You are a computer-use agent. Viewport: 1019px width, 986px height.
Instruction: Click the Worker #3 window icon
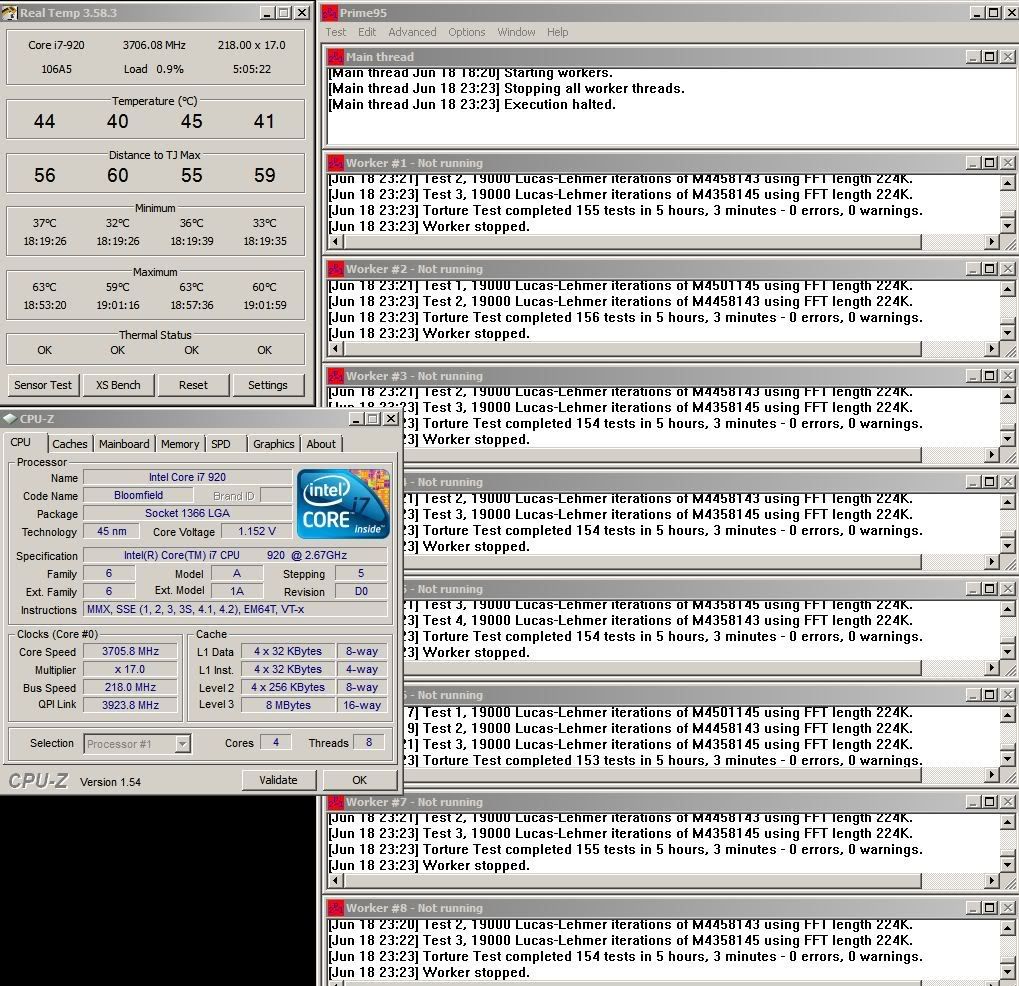[x=335, y=376]
